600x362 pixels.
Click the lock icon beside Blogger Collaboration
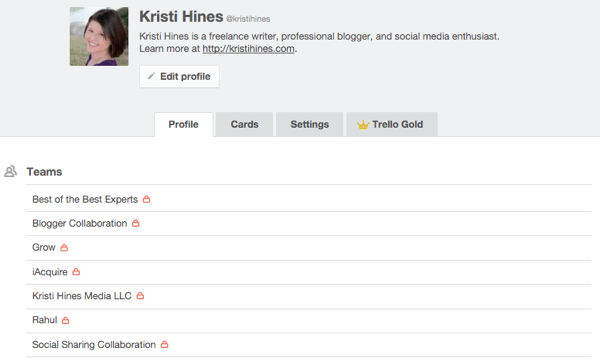tap(136, 223)
